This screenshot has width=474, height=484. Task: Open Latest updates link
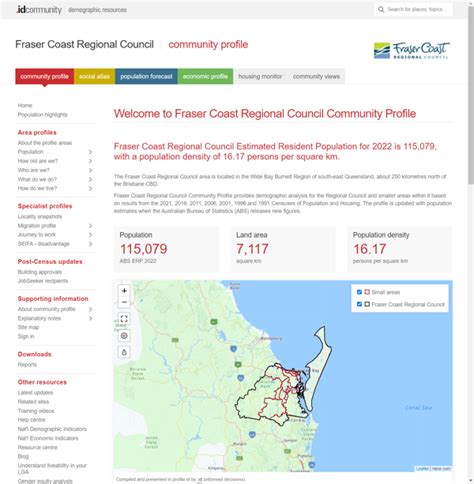coord(35,393)
